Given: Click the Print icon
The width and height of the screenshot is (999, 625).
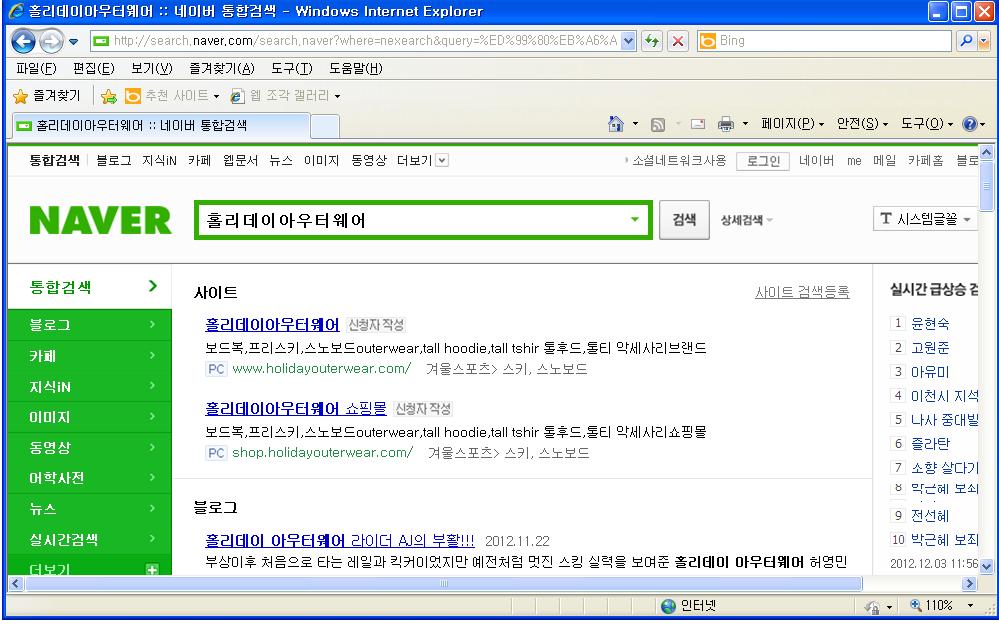Looking at the screenshot, I should tap(726, 124).
